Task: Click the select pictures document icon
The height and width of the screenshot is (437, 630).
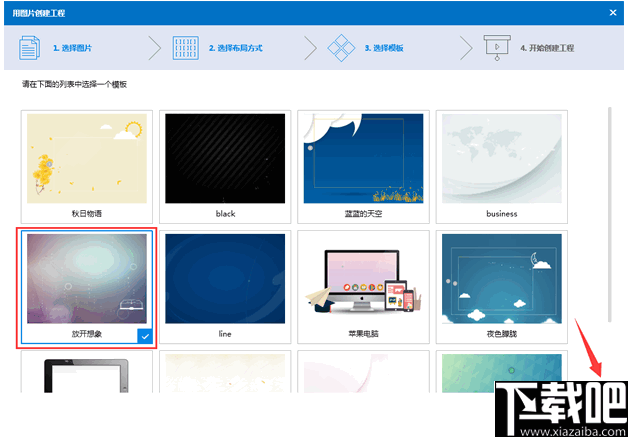Action: [x=29, y=48]
